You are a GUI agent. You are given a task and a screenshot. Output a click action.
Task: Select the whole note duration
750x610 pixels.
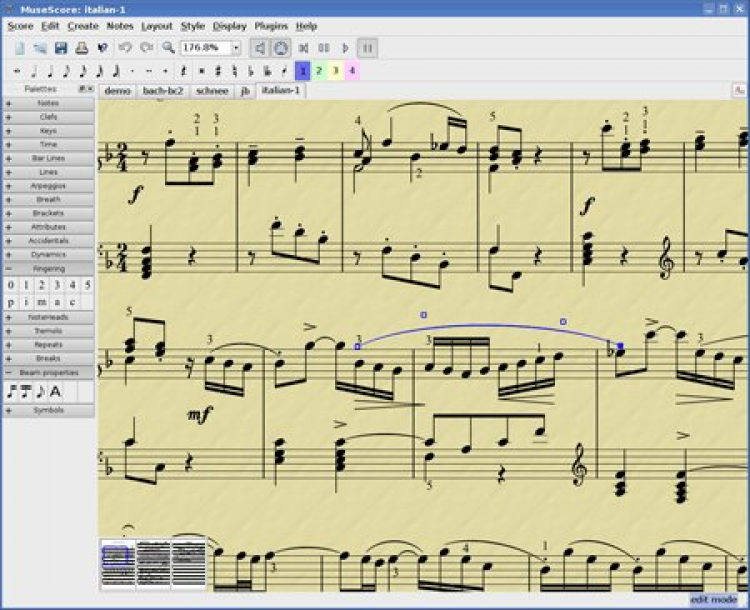[17, 71]
